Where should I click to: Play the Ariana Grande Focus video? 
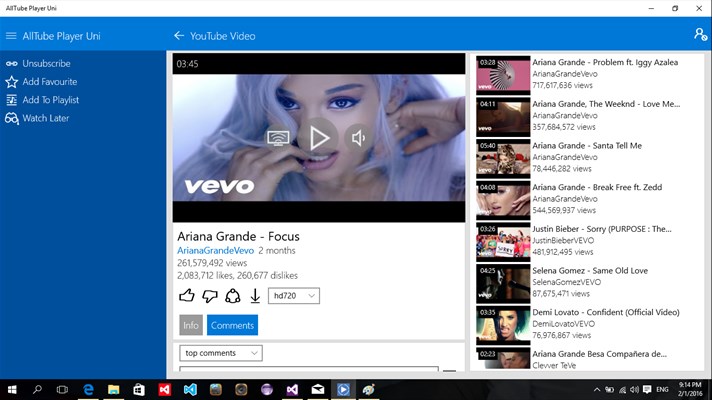click(x=318, y=138)
